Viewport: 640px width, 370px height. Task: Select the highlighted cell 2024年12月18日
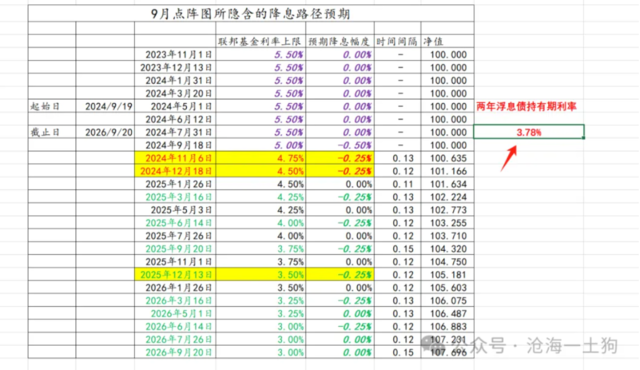click(x=175, y=171)
